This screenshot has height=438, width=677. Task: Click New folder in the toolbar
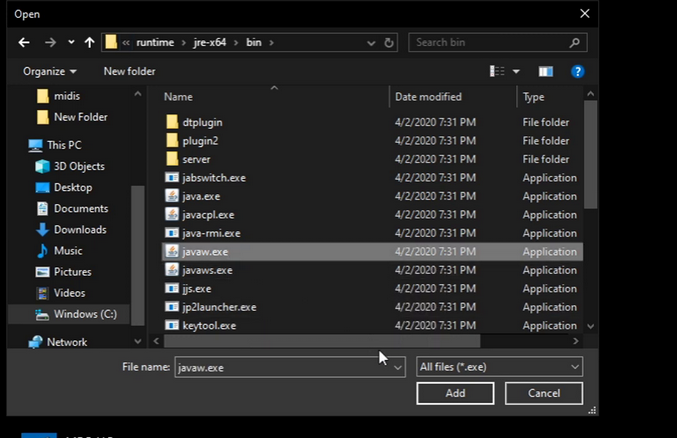[129, 71]
